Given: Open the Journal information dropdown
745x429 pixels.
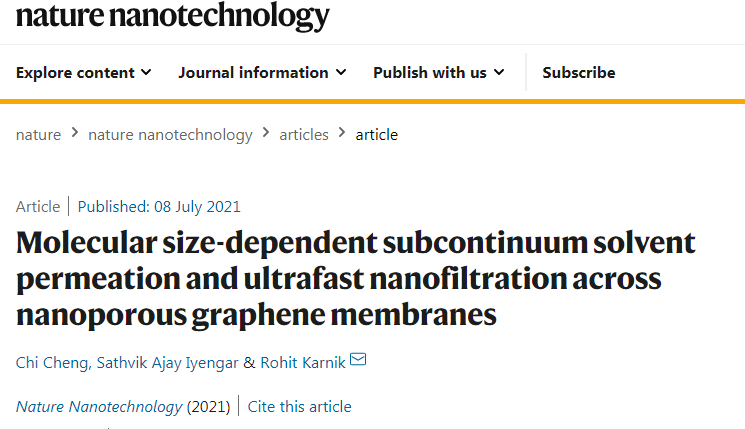Looking at the screenshot, I should pyautogui.click(x=262, y=72).
